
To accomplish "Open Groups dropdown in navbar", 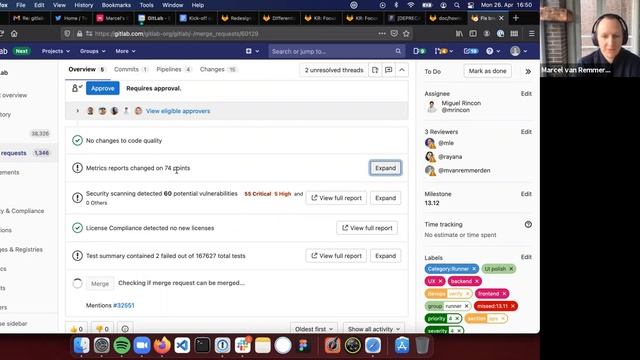I will 93,51.
